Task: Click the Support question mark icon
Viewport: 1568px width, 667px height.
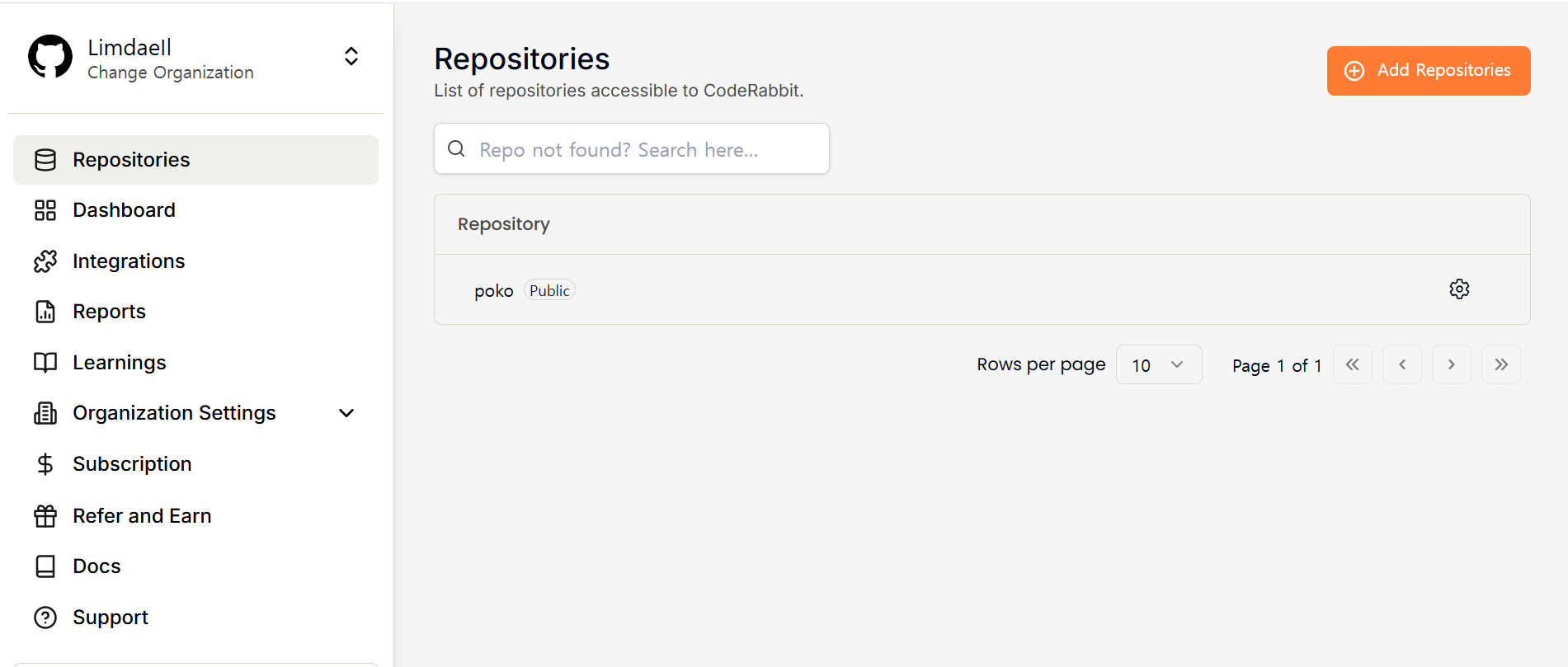Action: (x=45, y=618)
